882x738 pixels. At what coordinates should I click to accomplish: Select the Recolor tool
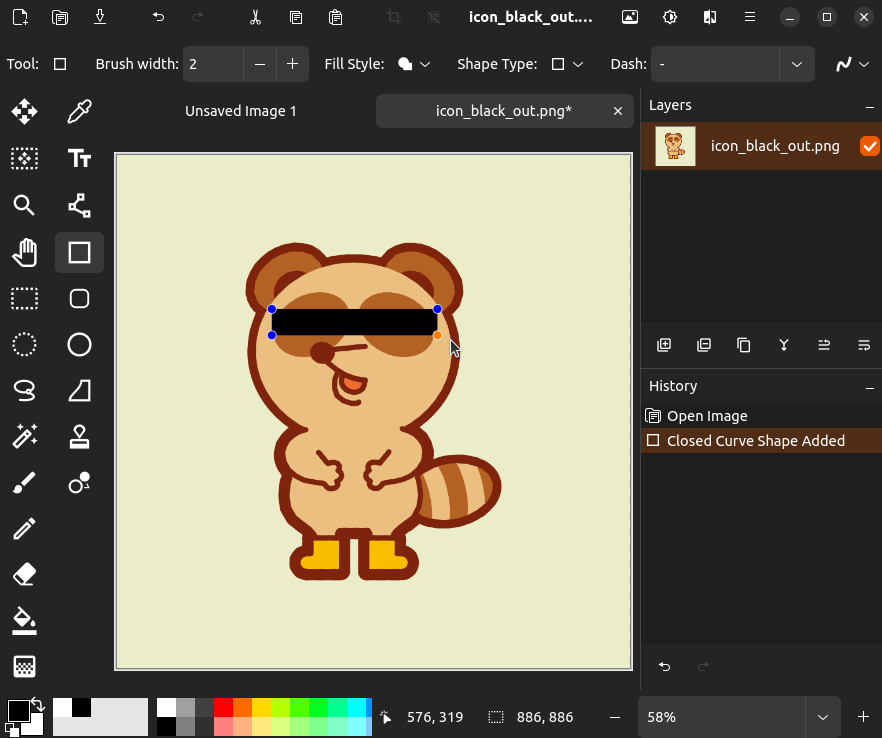click(79, 483)
